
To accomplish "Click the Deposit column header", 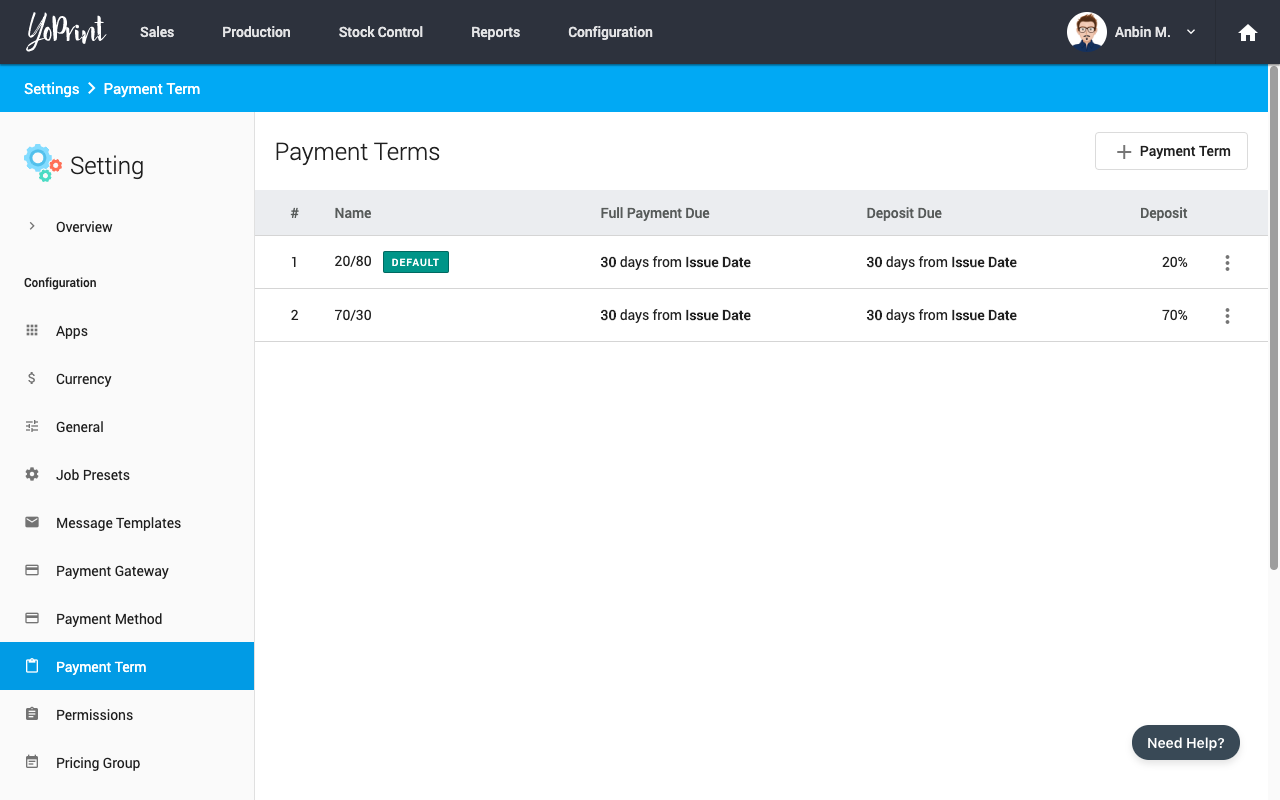I will pyautogui.click(x=1164, y=213).
